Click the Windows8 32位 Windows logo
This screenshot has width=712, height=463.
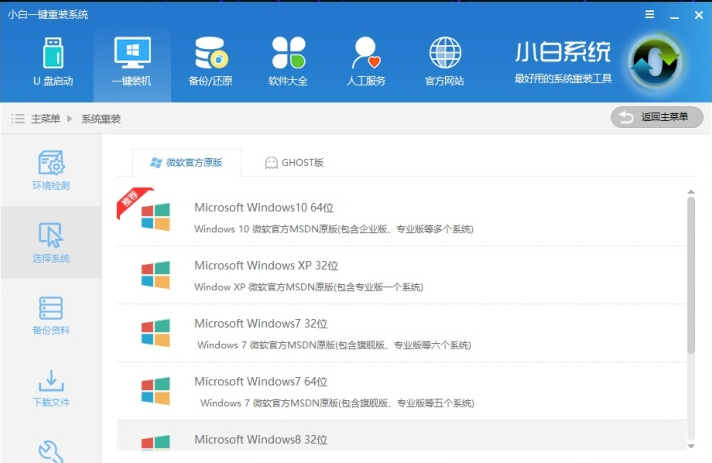pos(155,443)
